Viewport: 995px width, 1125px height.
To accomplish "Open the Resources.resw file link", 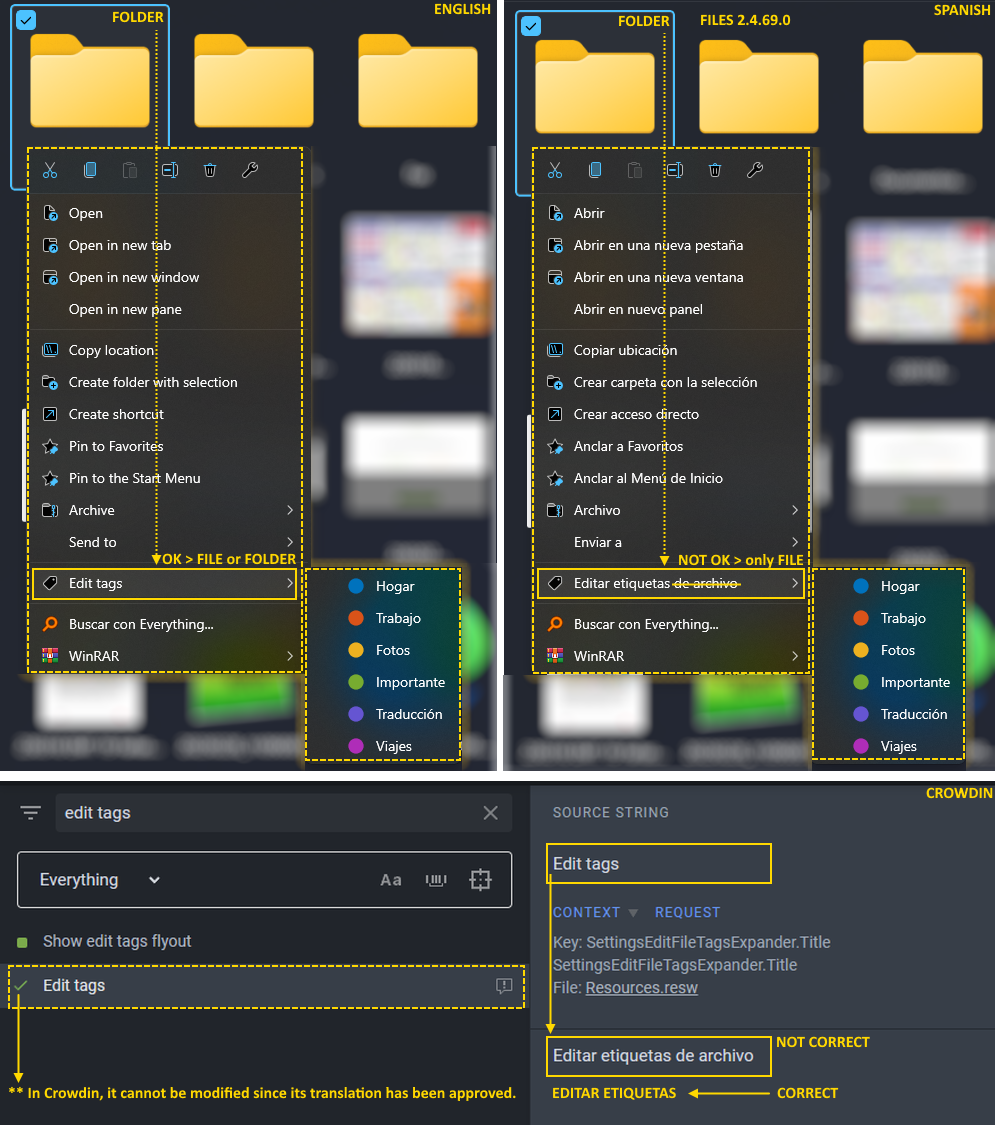I will pyautogui.click(x=641, y=987).
